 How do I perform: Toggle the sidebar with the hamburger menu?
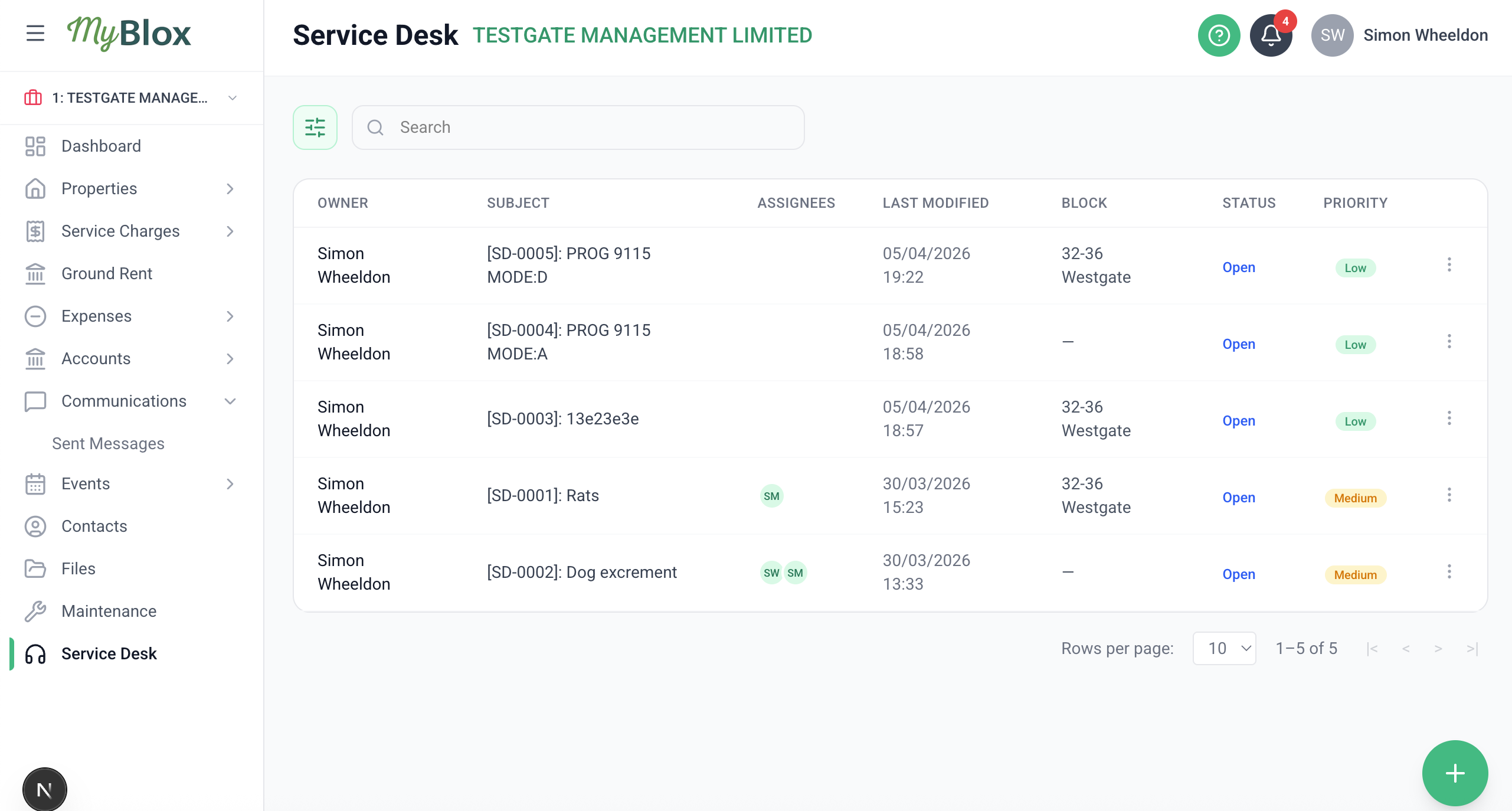[x=35, y=34]
